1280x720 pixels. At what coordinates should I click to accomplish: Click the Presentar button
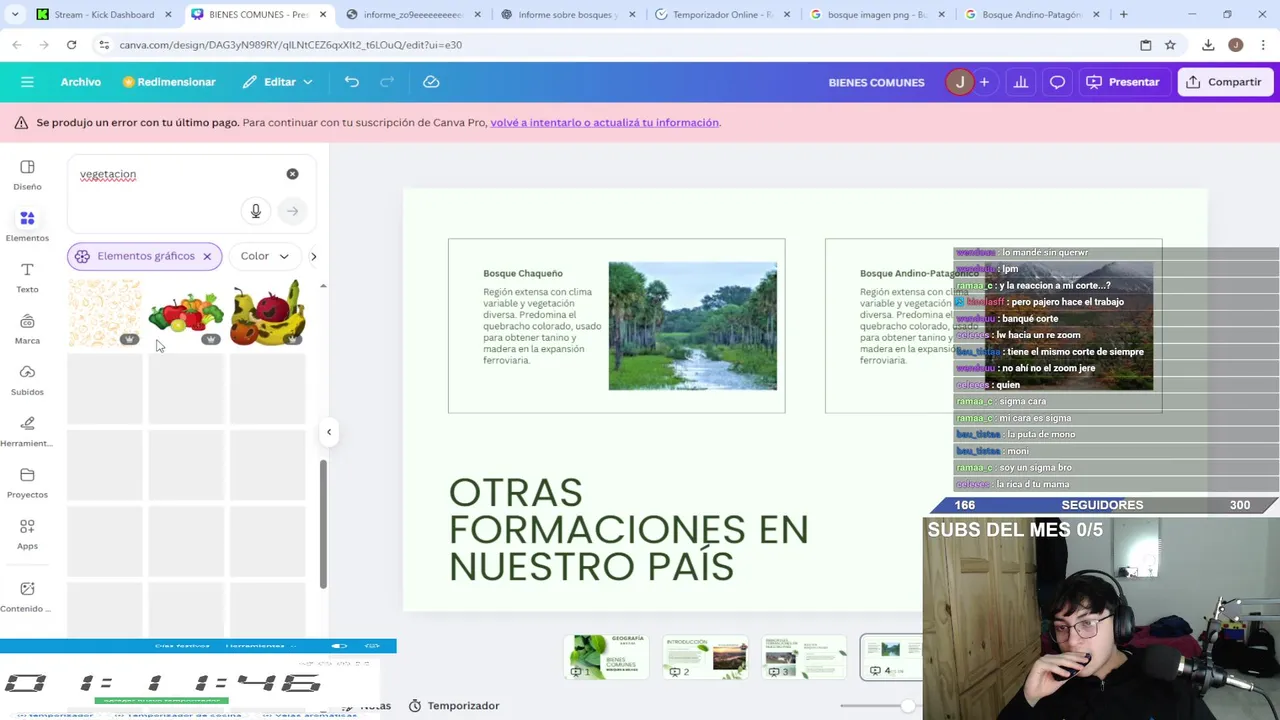[1123, 82]
